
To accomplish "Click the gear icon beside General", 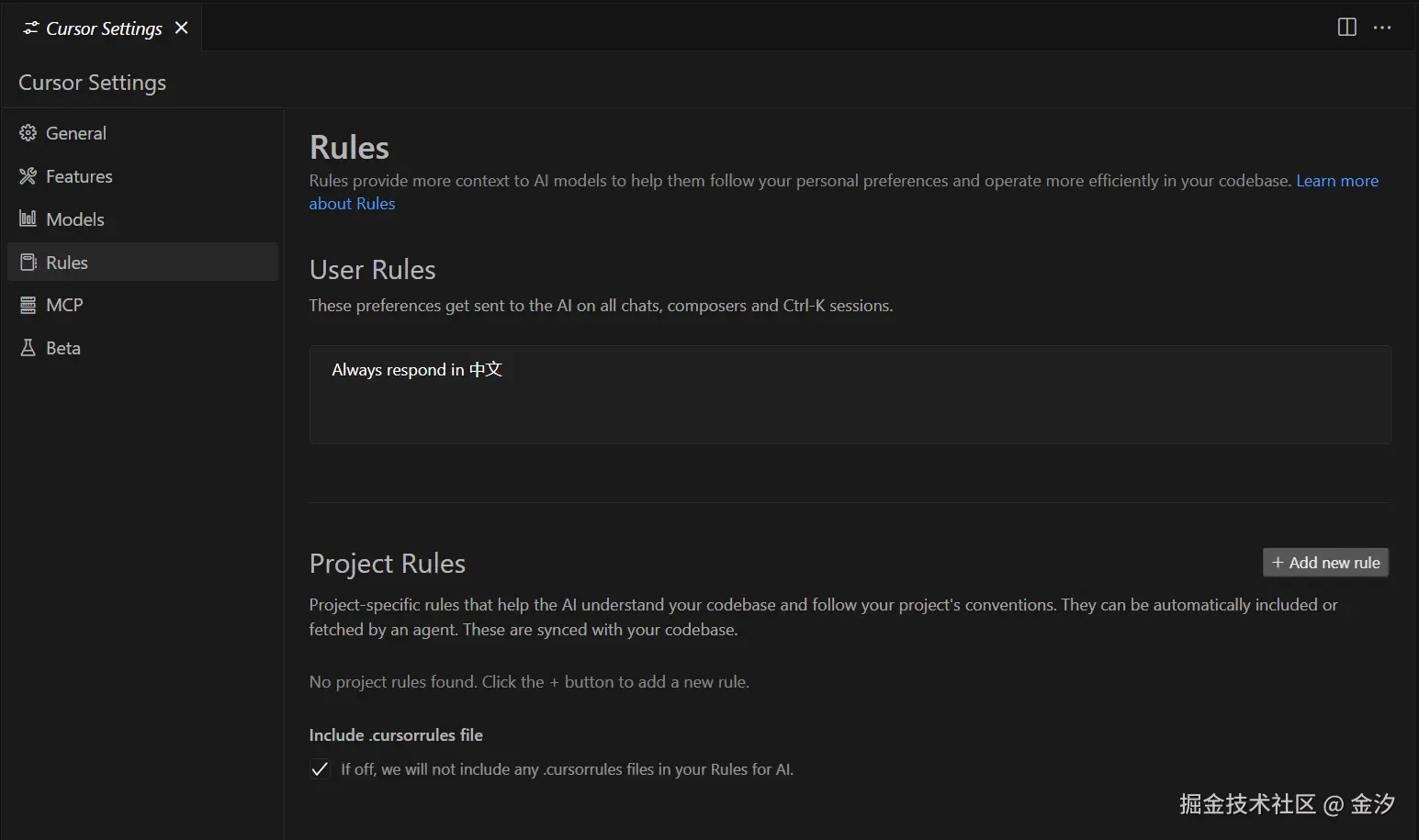I will 28,133.
